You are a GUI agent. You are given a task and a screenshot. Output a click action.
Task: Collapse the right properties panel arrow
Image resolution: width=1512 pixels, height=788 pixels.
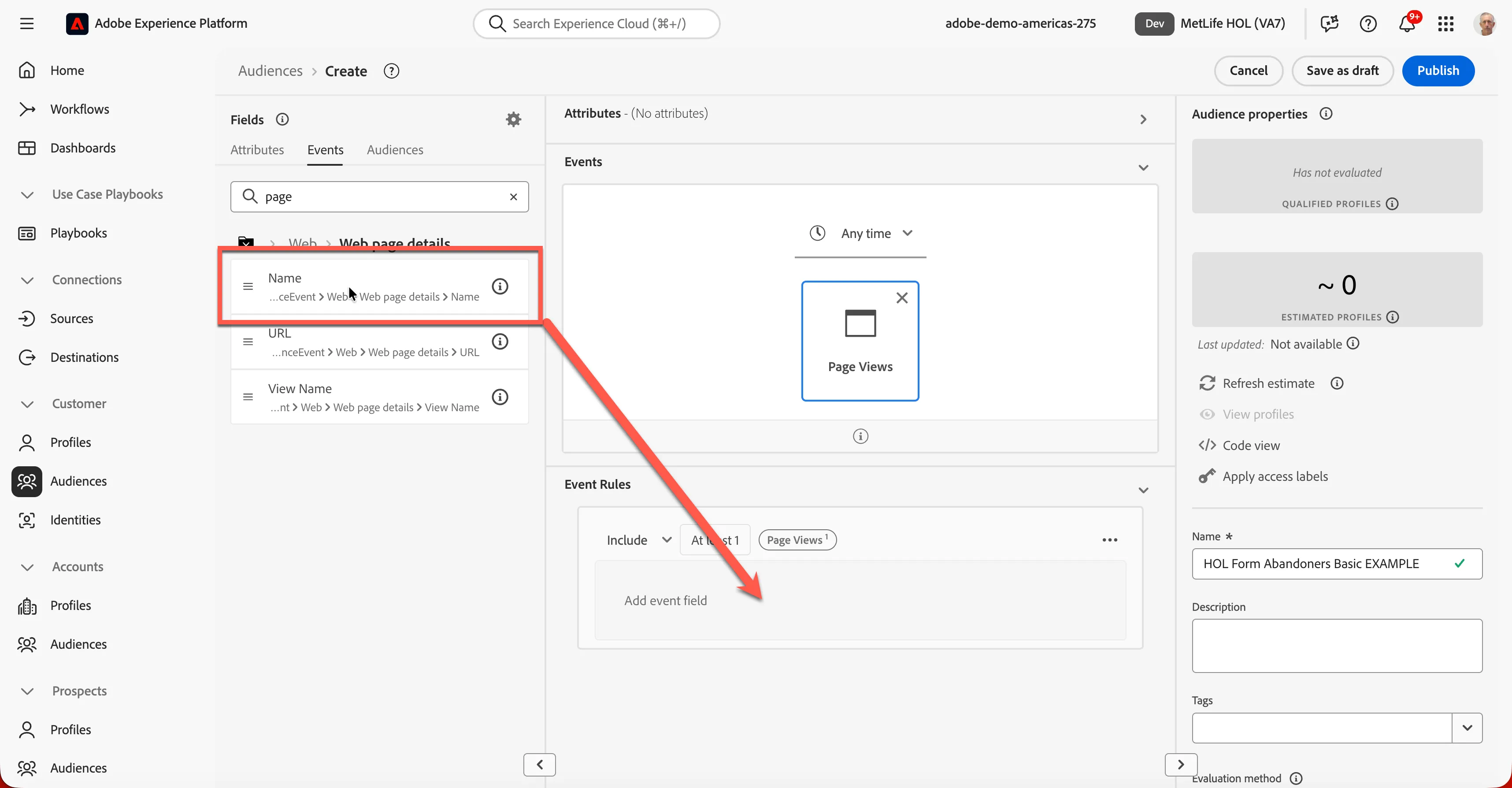click(x=1180, y=764)
